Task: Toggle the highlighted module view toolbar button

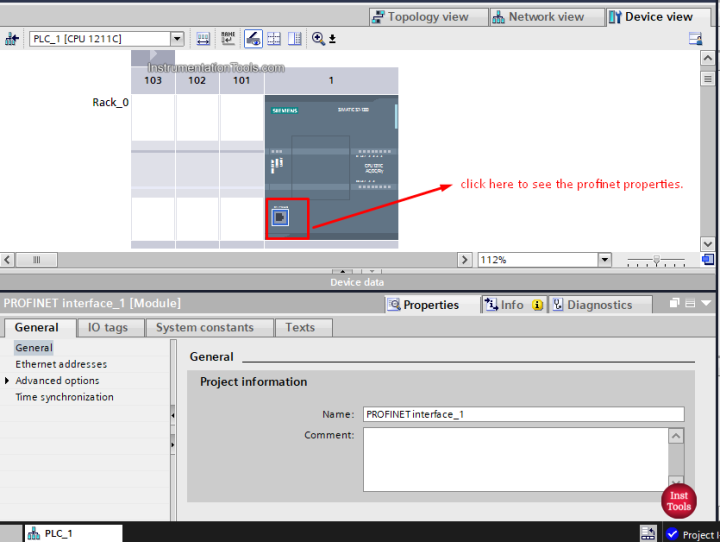Action: (x=253, y=39)
